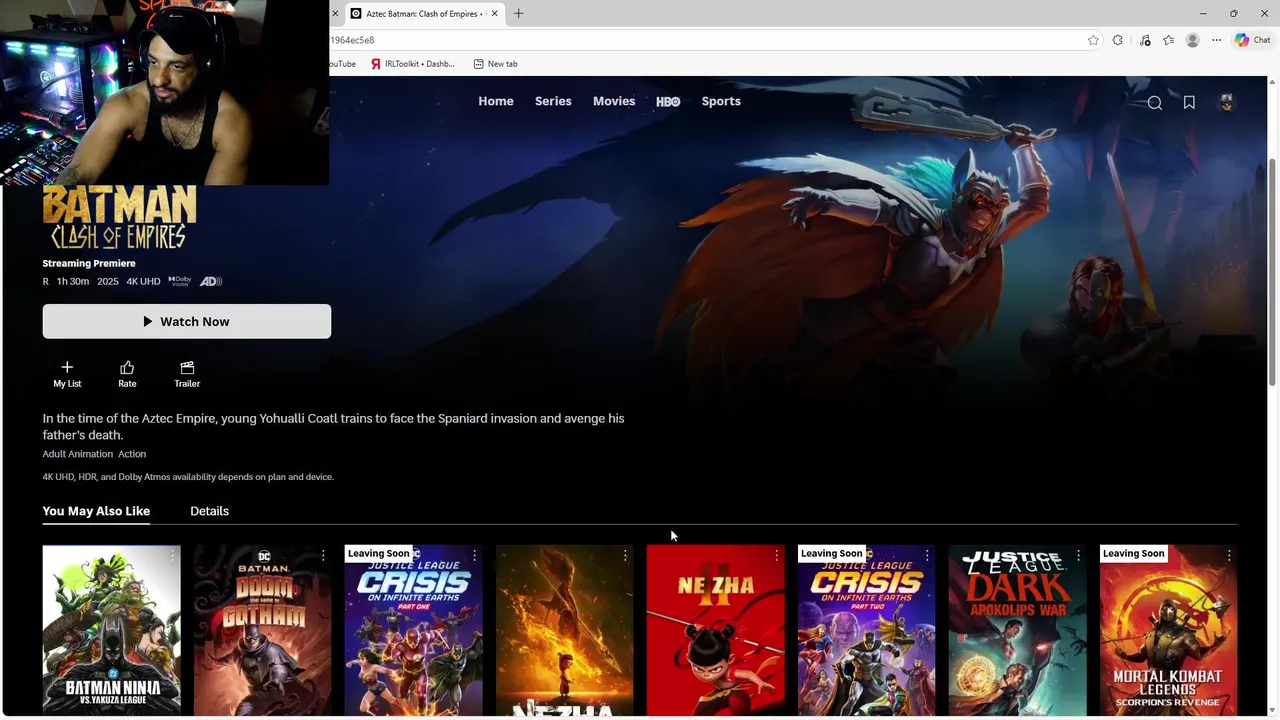This screenshot has width=1280, height=720.
Task: Favorite this page with star icon
Action: [x=1093, y=40]
